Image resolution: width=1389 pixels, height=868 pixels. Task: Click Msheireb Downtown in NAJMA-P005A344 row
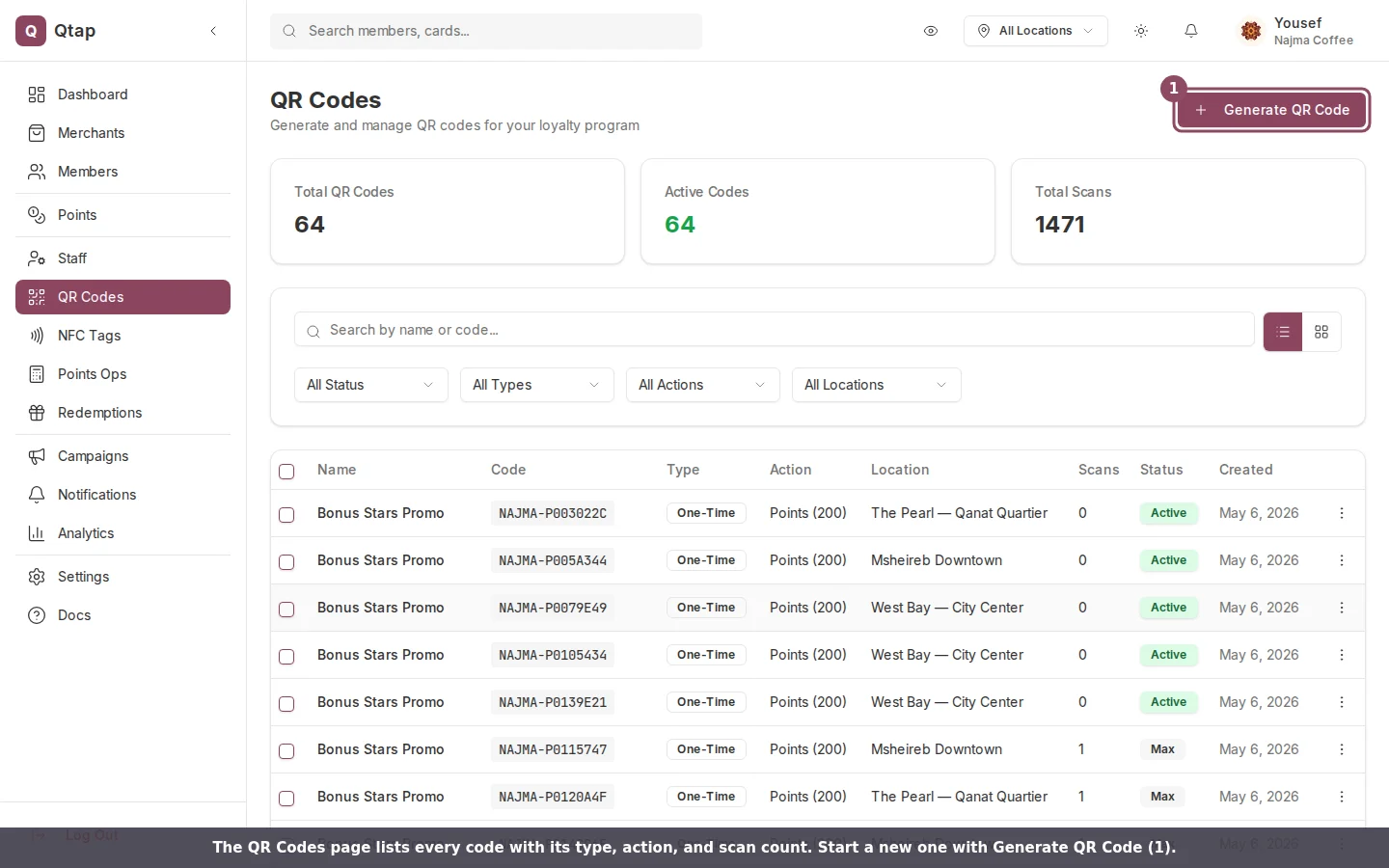pos(937,560)
